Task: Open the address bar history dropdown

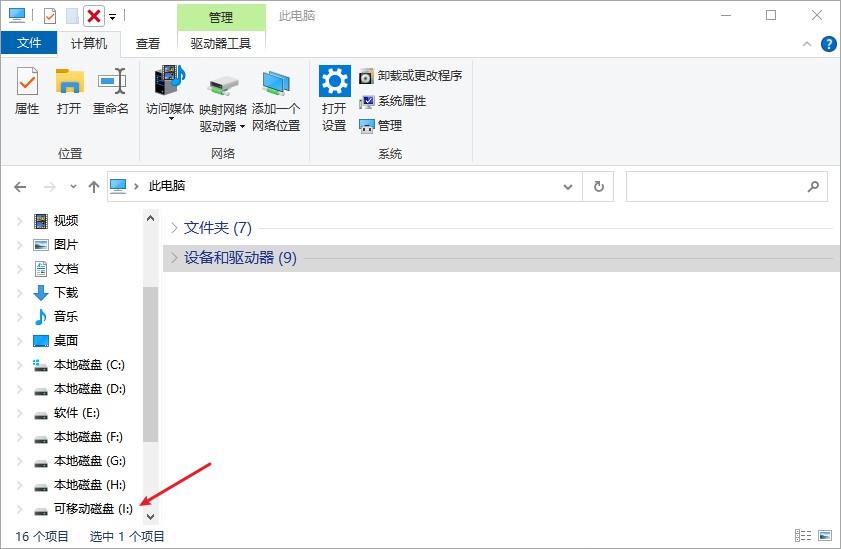Action: pyautogui.click(x=567, y=187)
